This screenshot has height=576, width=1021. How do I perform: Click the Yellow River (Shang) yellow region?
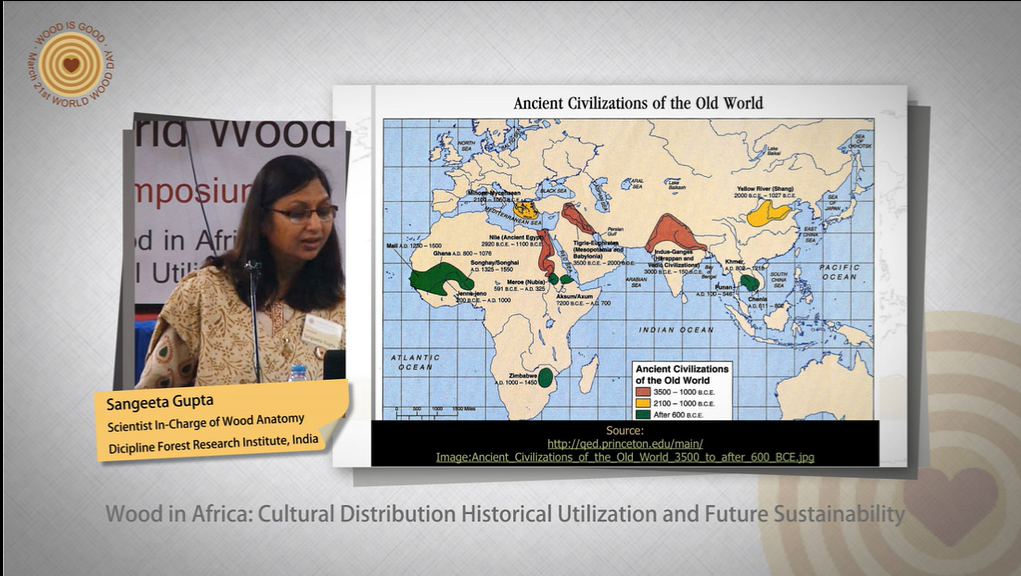(x=772, y=211)
